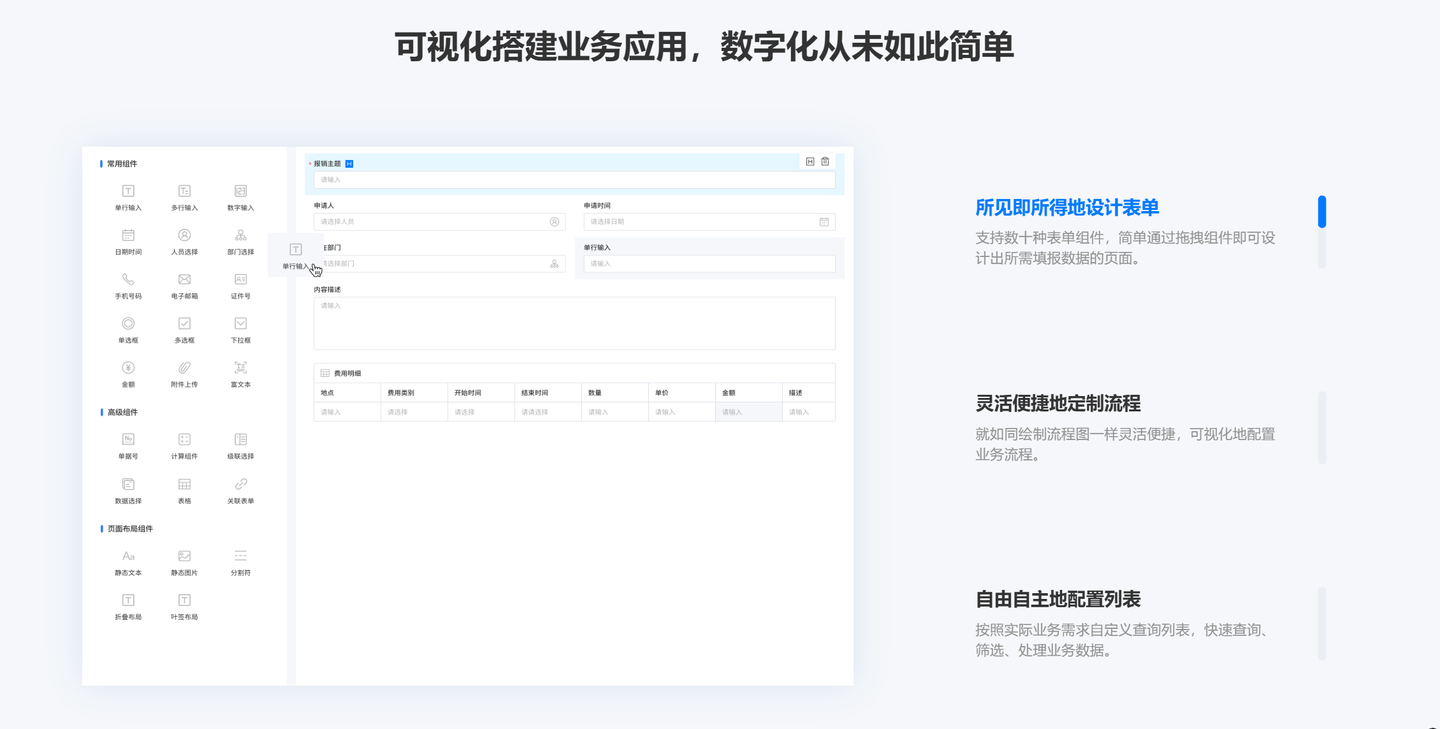Open the 开始时间 select cell
Screen dimensions: 1440x729
pos(481,412)
